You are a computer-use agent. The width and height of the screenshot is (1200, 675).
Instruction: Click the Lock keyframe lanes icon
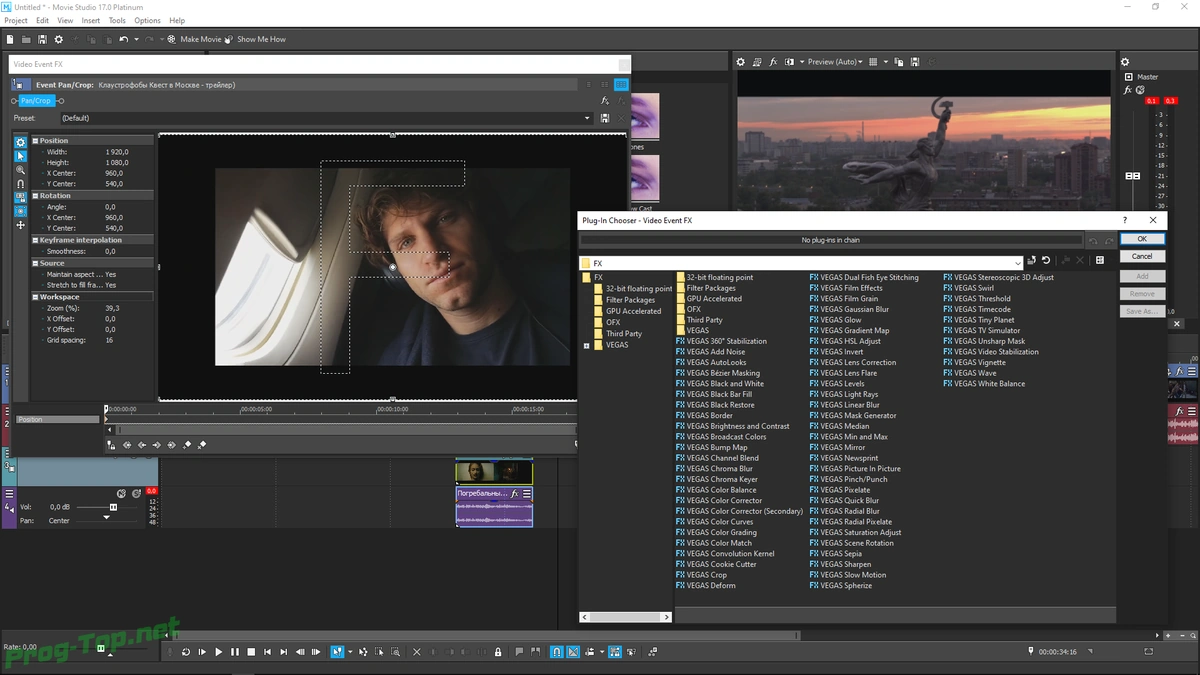[112, 445]
